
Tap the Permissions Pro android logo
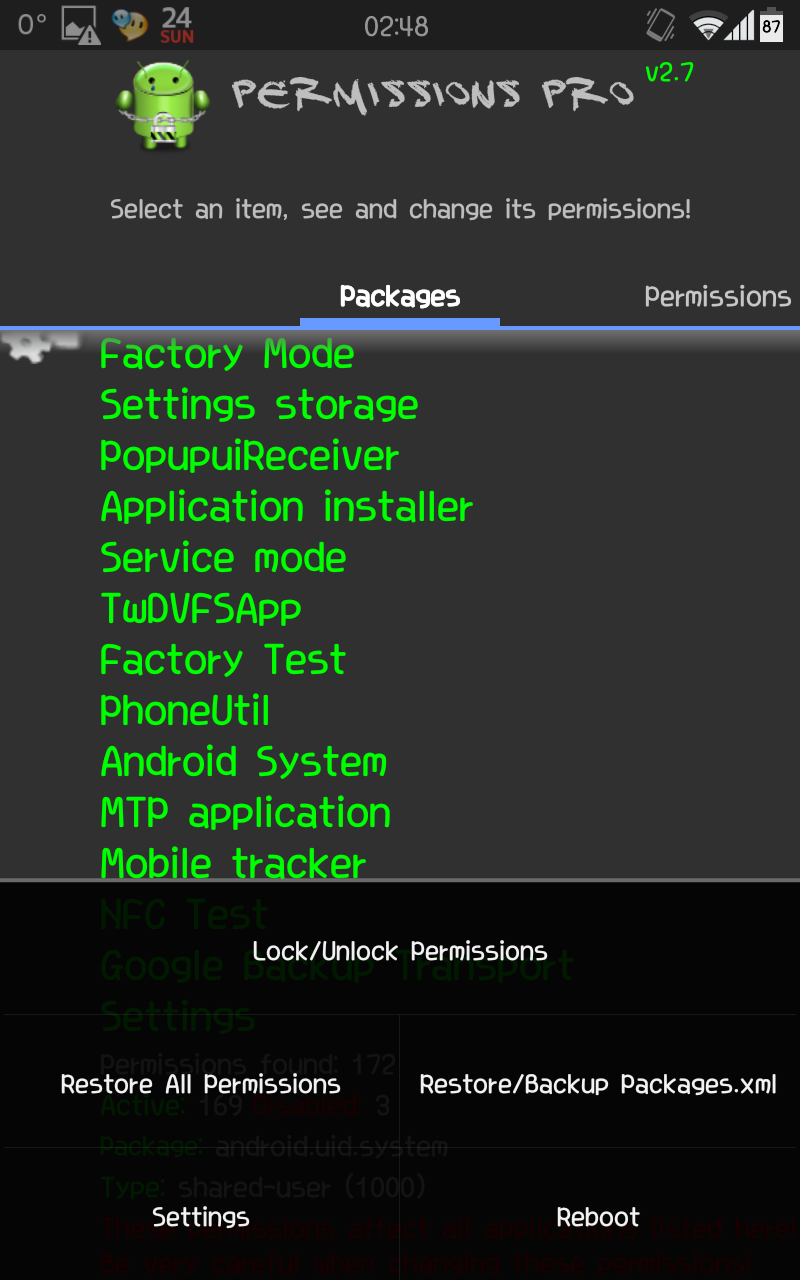click(162, 106)
